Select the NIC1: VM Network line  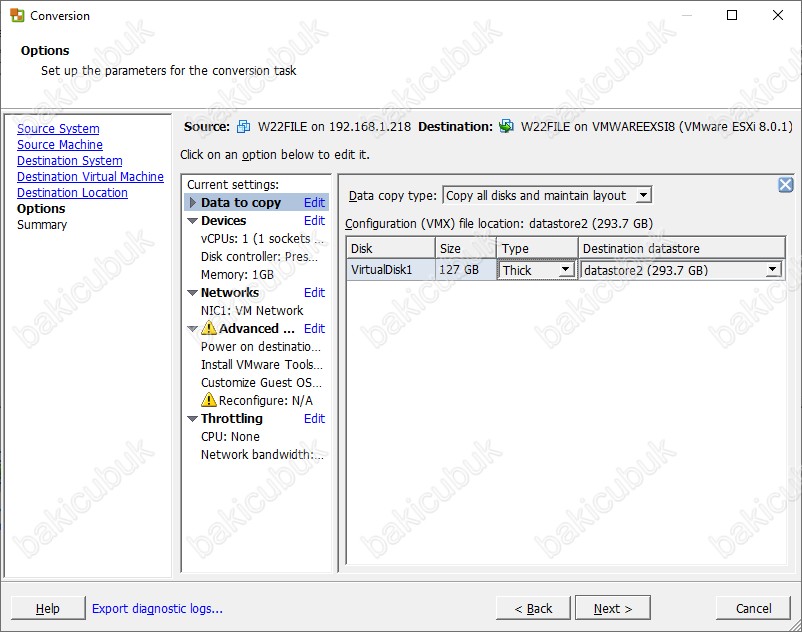252,310
